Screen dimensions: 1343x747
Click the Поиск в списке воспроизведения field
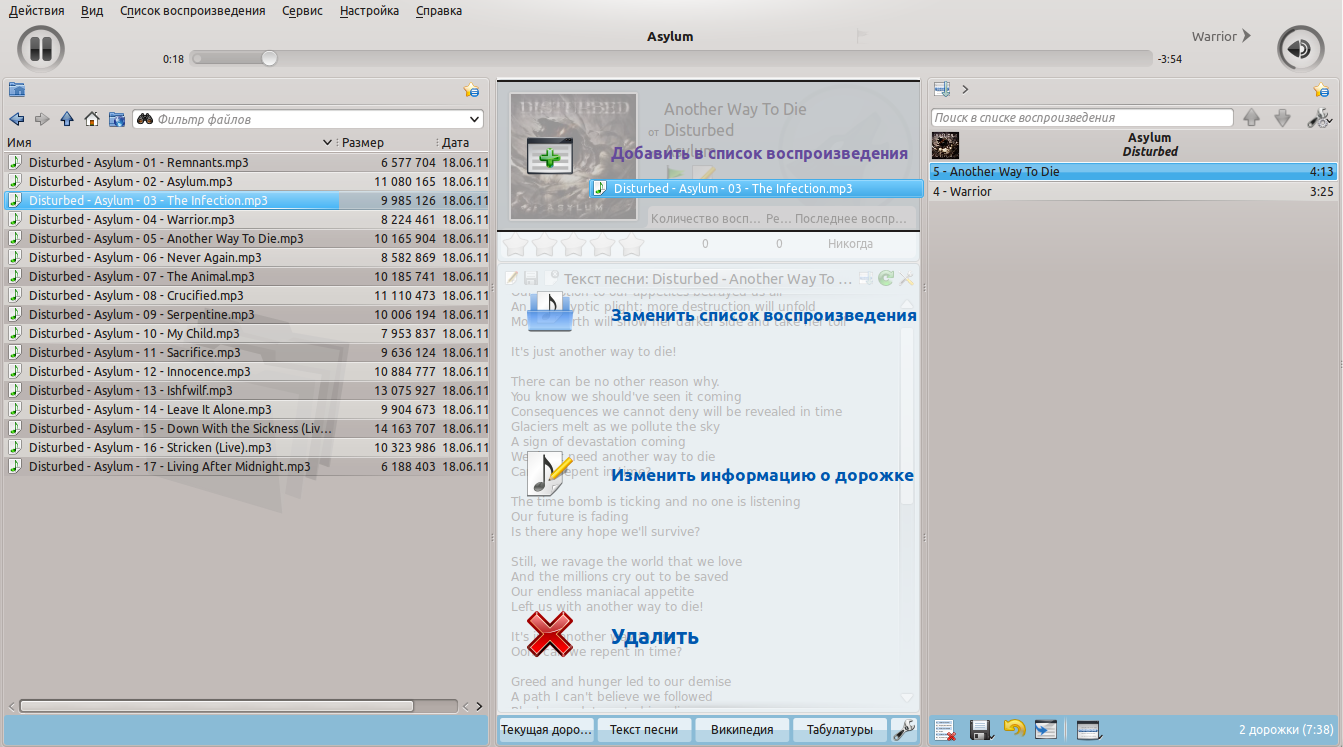(x=1082, y=118)
